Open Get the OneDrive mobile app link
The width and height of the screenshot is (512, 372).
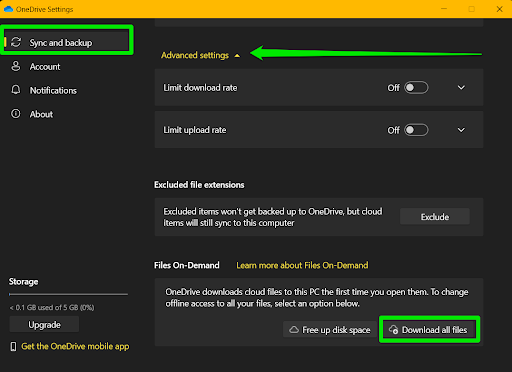coord(75,347)
